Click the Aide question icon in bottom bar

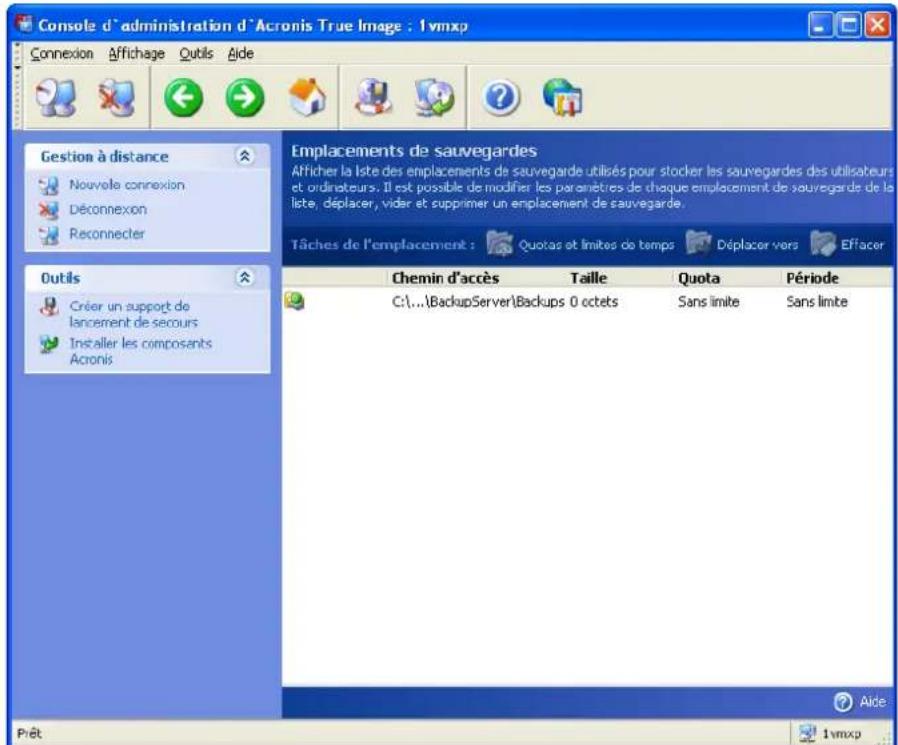click(x=842, y=702)
